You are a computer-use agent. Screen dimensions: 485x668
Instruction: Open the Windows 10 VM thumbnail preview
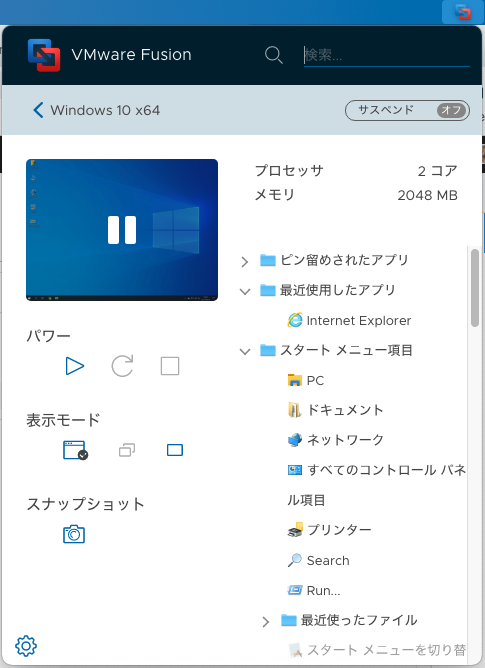coord(122,230)
